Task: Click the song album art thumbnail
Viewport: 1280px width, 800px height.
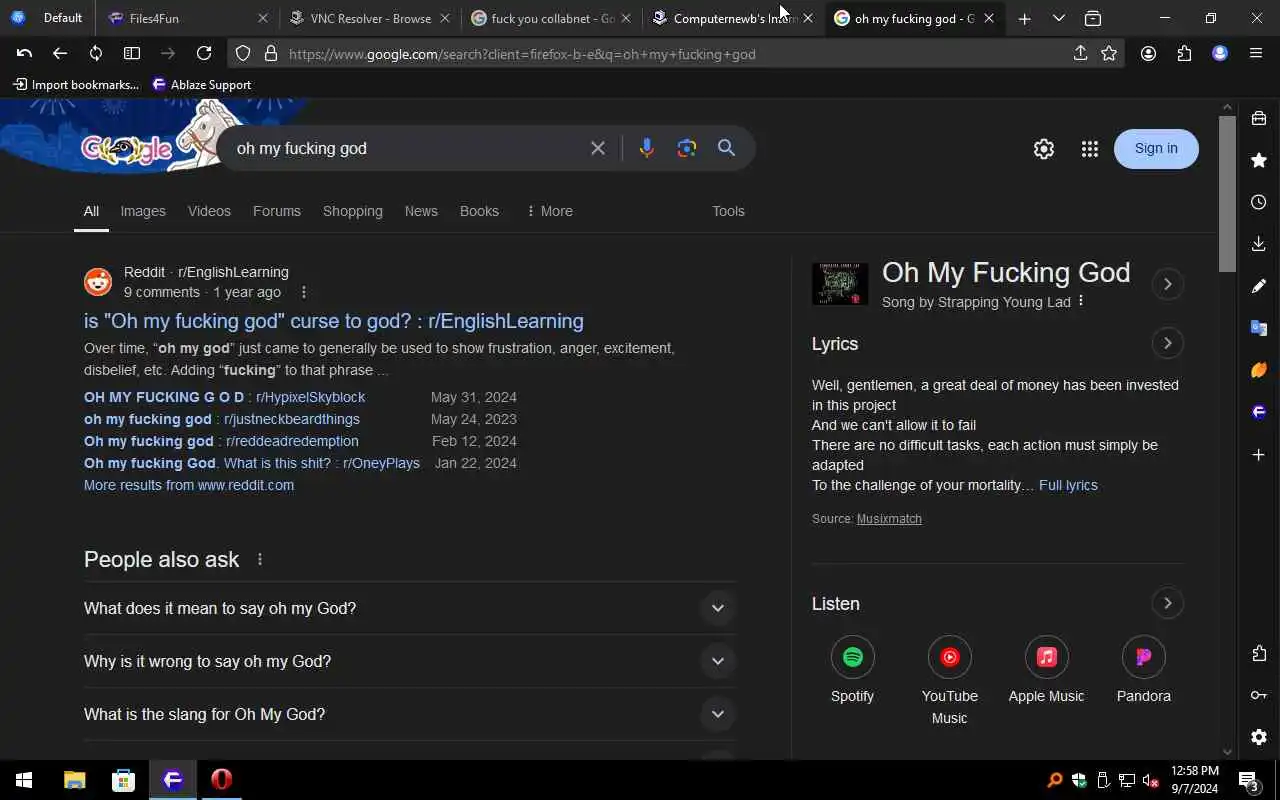Action: 840,284
